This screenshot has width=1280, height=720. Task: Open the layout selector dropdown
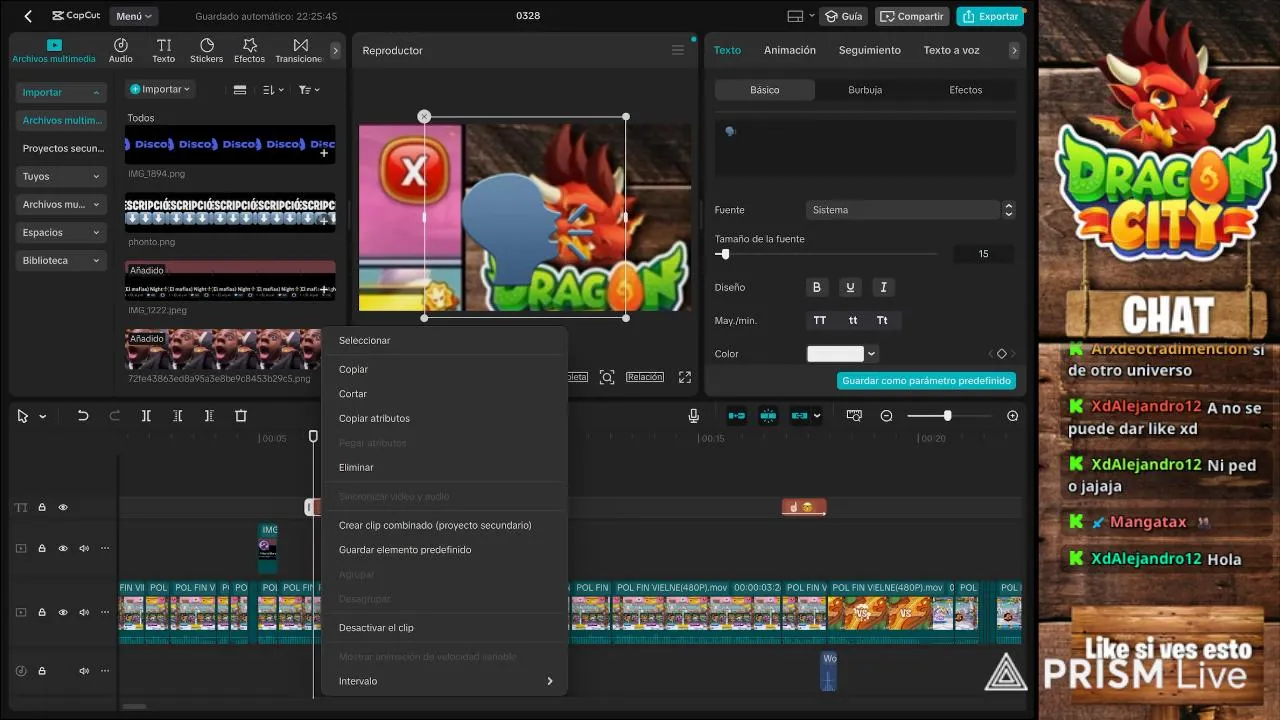(x=799, y=16)
